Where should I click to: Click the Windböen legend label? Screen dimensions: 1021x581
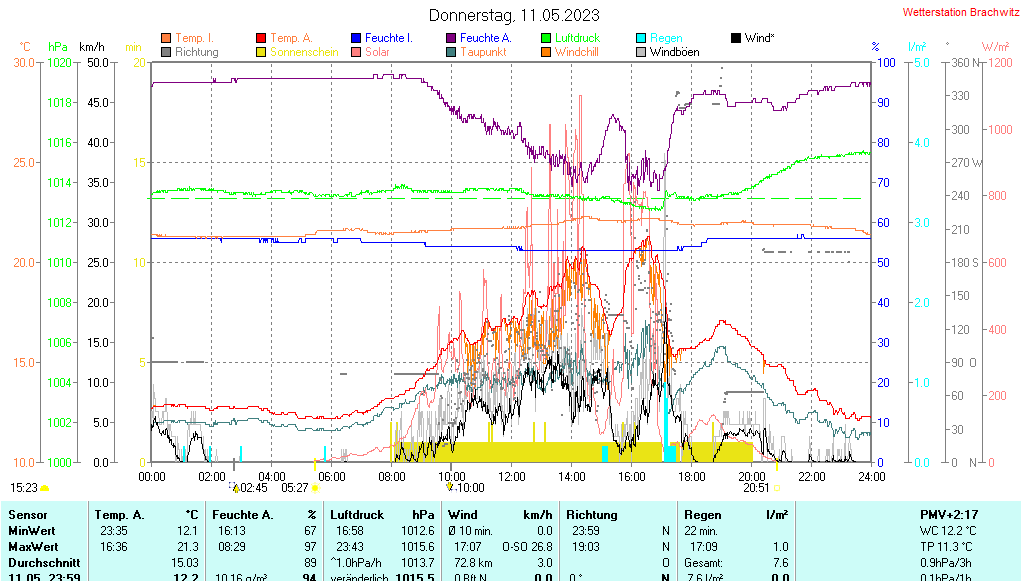pyautogui.click(x=674, y=52)
